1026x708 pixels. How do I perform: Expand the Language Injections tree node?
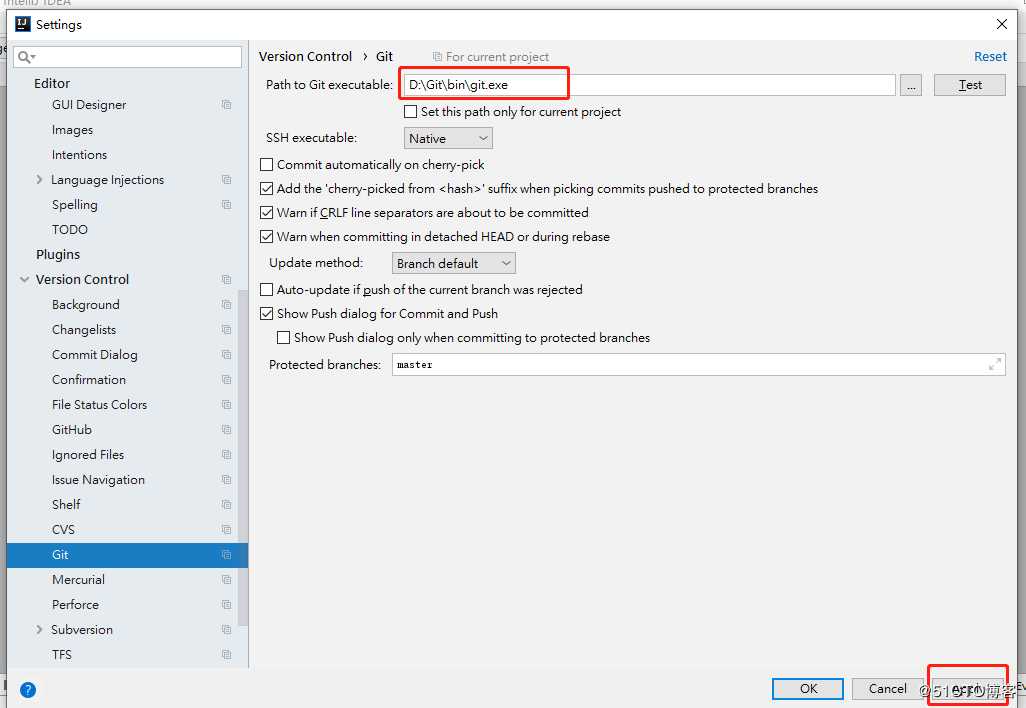(39, 179)
